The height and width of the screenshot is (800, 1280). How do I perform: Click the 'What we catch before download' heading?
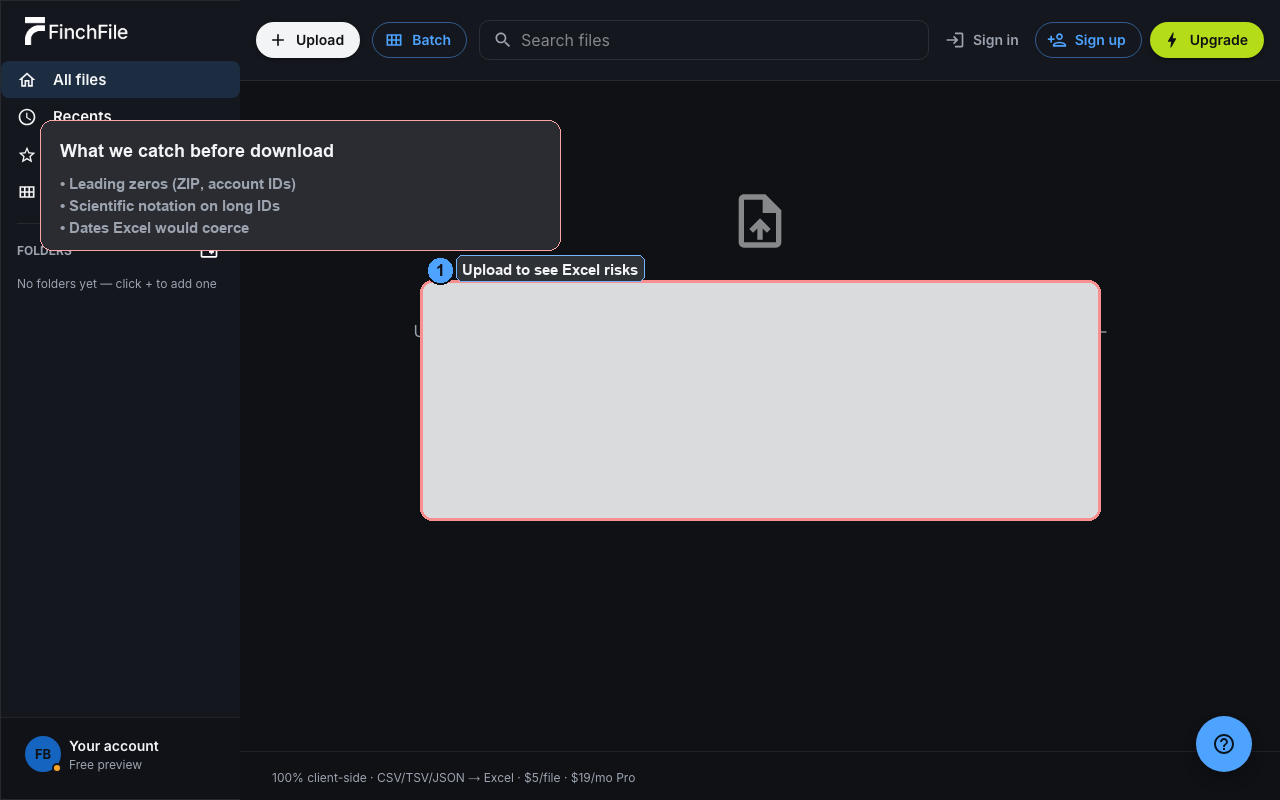[197, 151]
